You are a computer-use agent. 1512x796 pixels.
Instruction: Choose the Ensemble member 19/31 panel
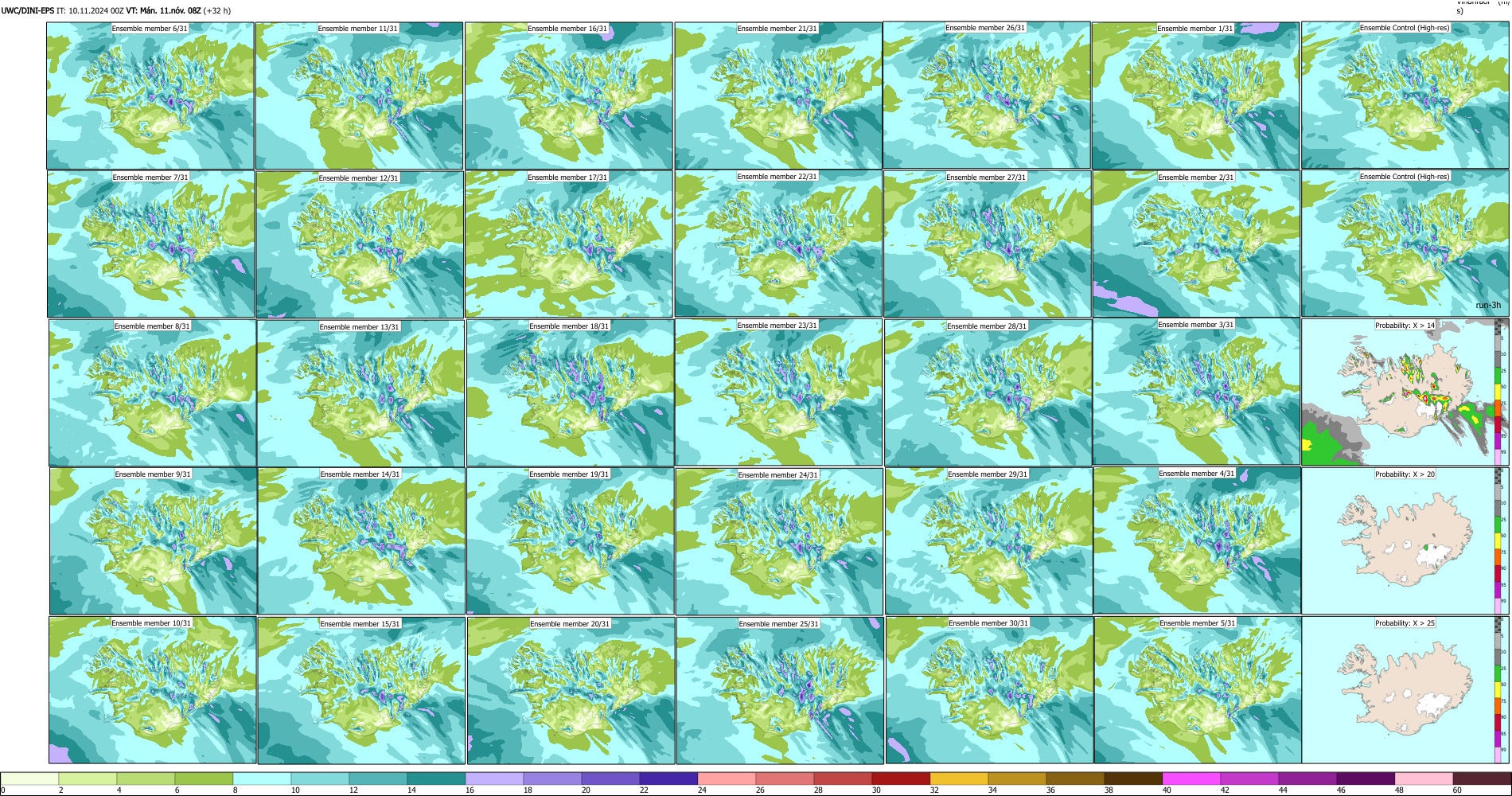pyautogui.click(x=570, y=541)
